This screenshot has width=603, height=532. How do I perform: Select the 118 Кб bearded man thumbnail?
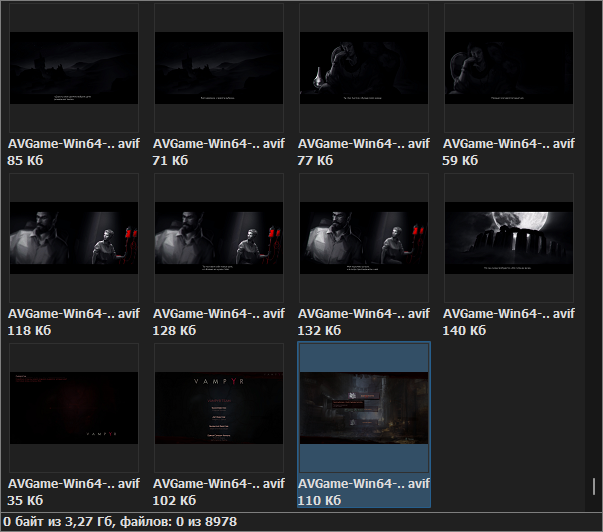74,238
